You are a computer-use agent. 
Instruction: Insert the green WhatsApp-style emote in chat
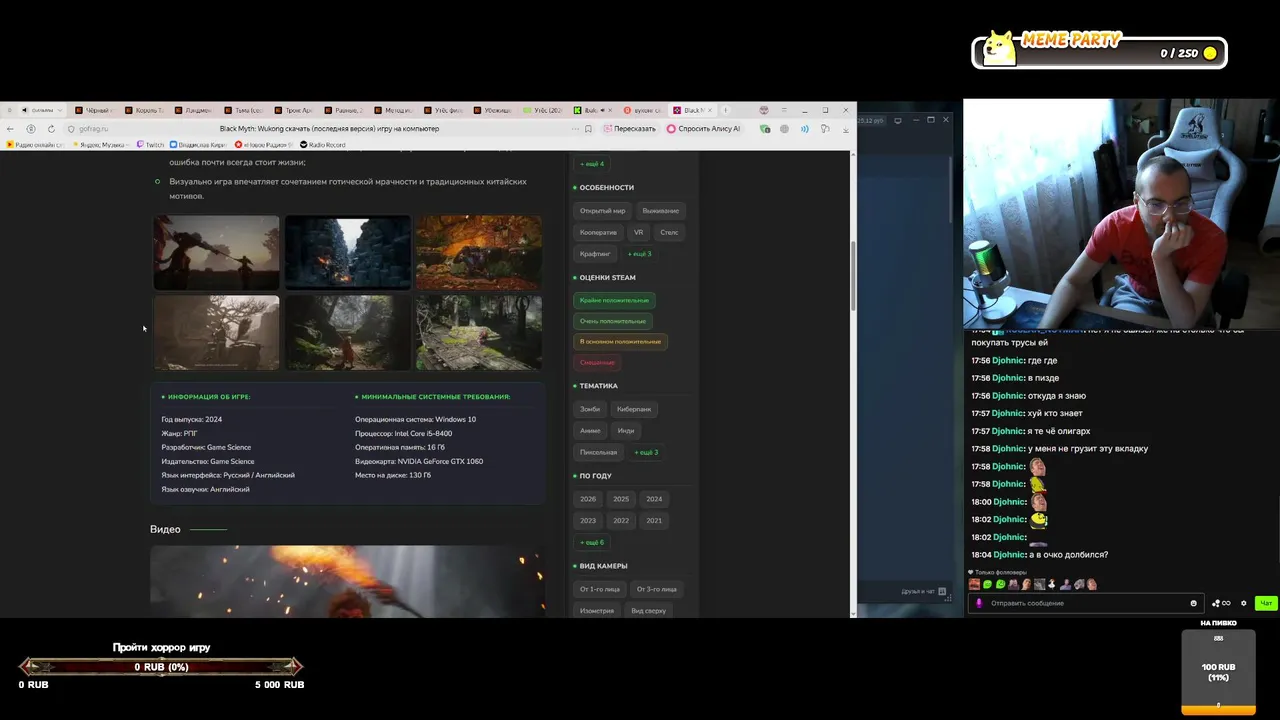coord(1001,584)
